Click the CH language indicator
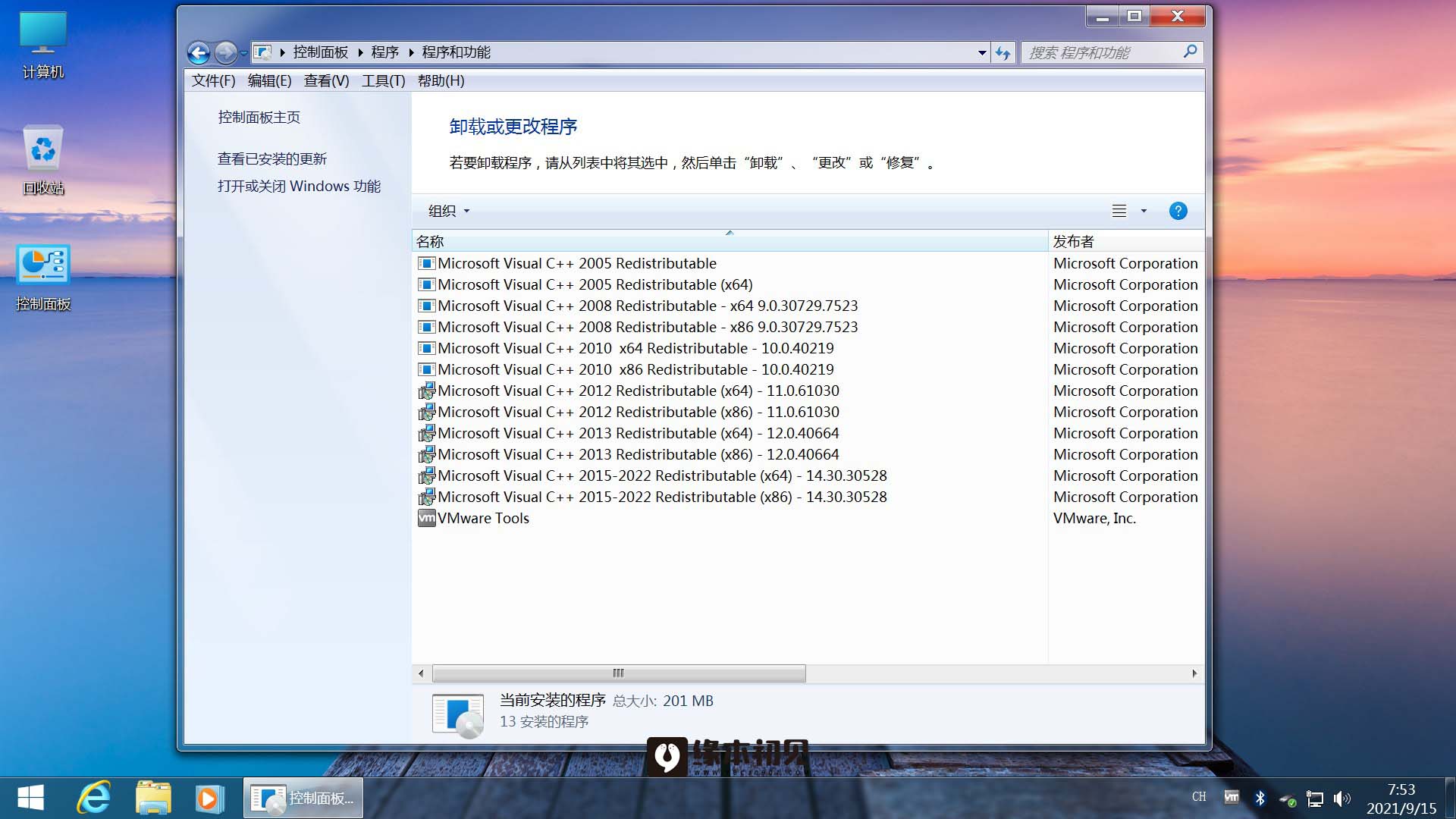 (x=1199, y=797)
